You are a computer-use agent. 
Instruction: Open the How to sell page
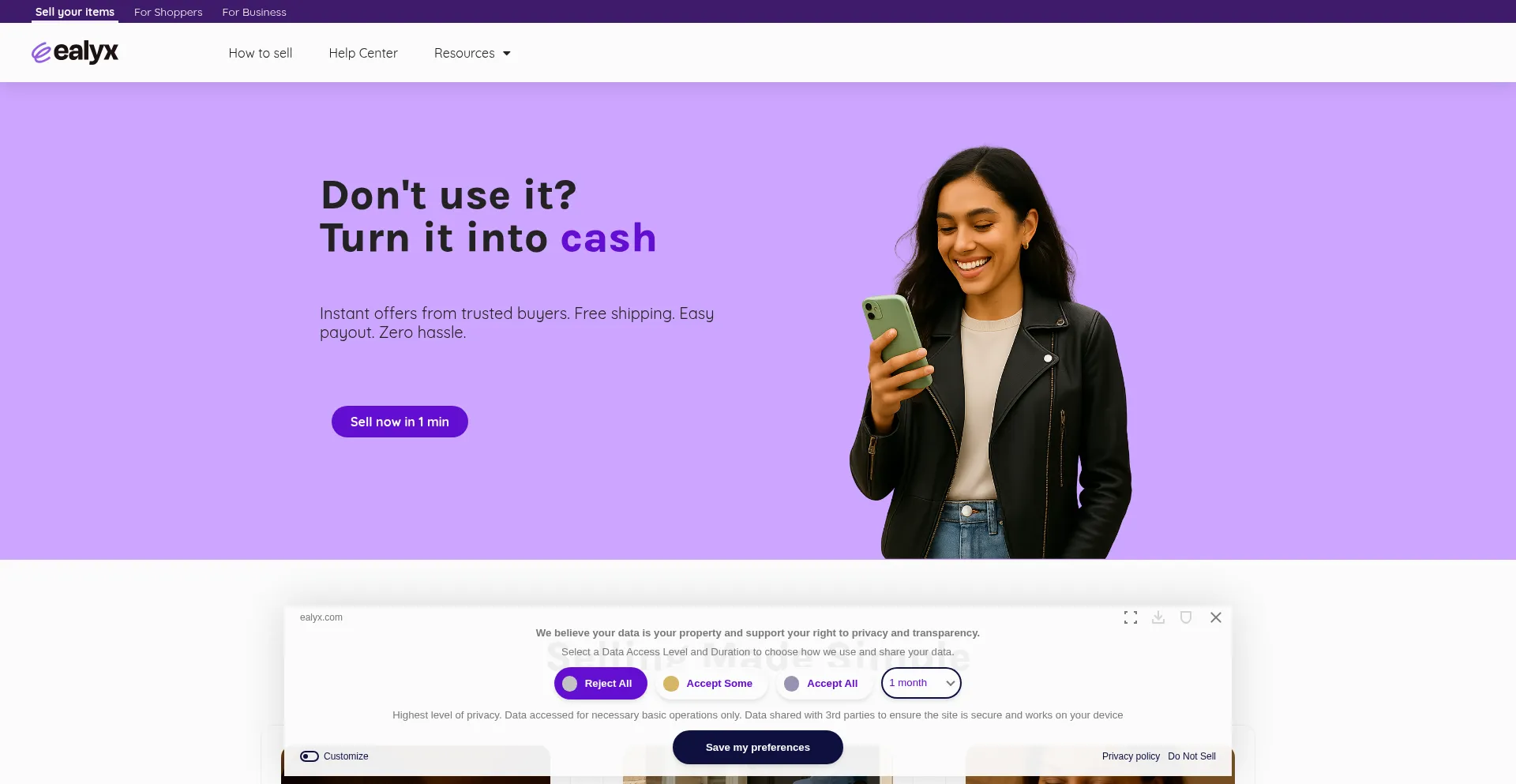[x=261, y=53]
